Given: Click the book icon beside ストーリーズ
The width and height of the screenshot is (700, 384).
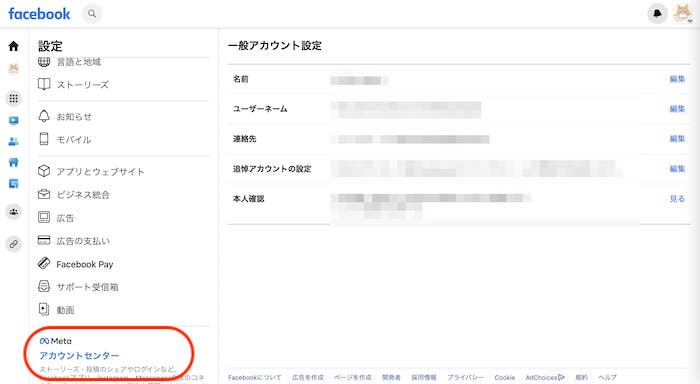Looking at the screenshot, I should coord(44,84).
